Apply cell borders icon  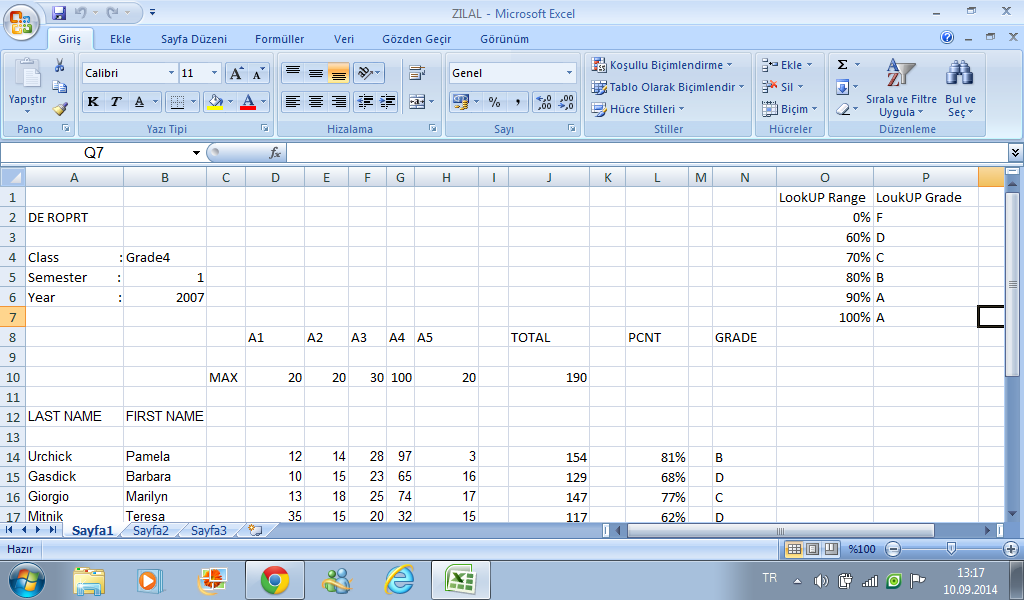point(176,101)
